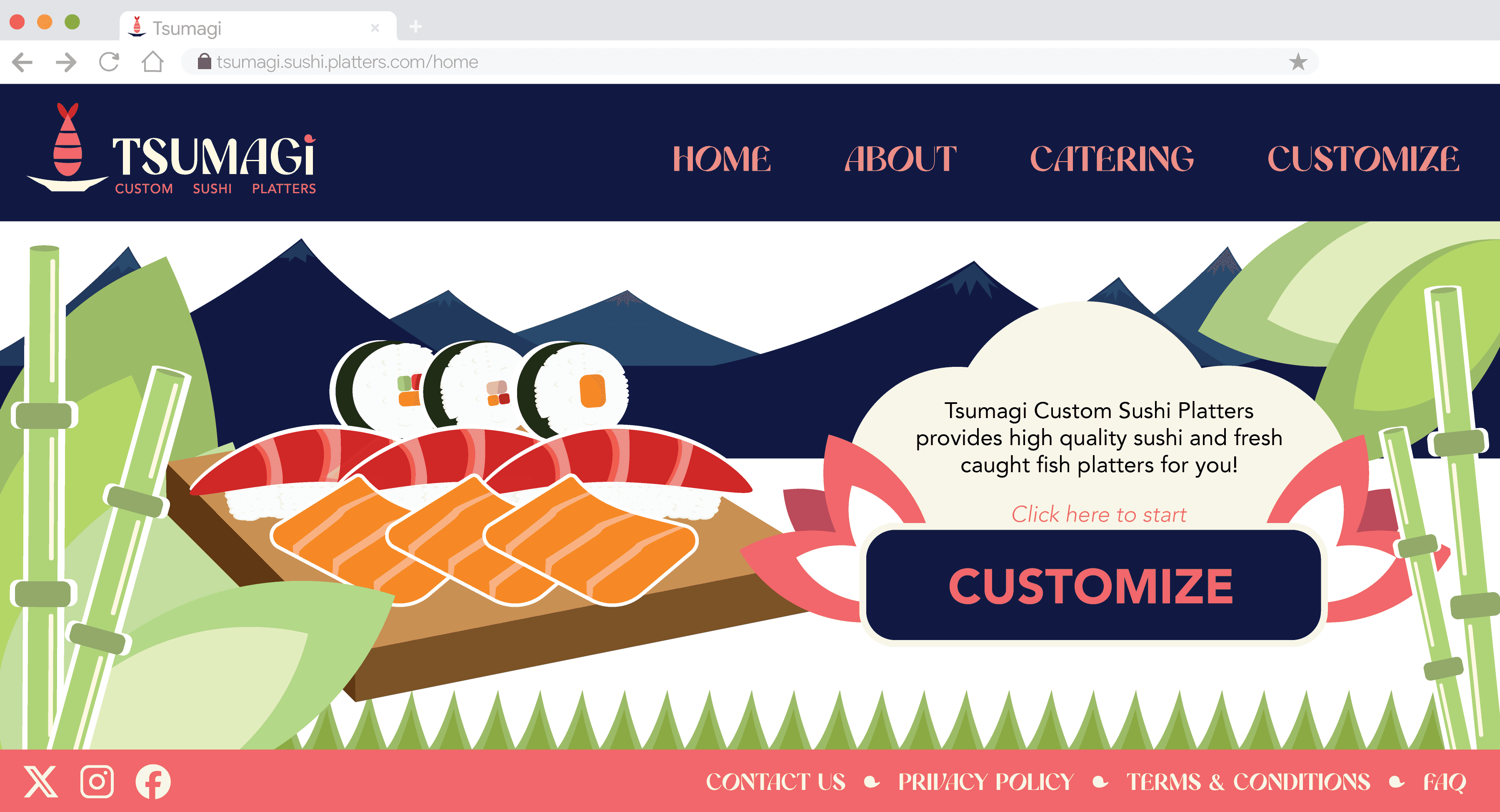Bookmark page with the star icon
Image resolution: width=1500 pixels, height=812 pixels.
pos(1298,62)
